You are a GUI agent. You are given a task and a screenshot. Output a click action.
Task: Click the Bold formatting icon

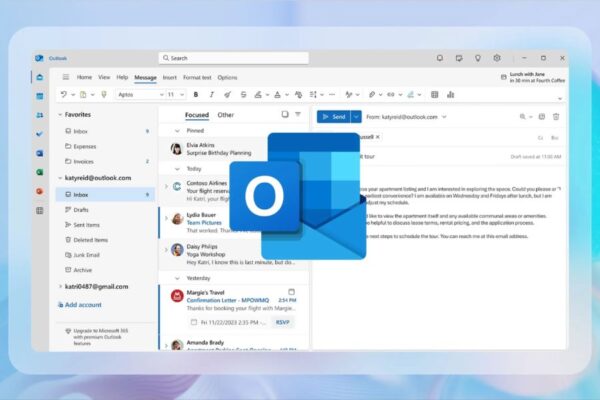click(x=195, y=94)
